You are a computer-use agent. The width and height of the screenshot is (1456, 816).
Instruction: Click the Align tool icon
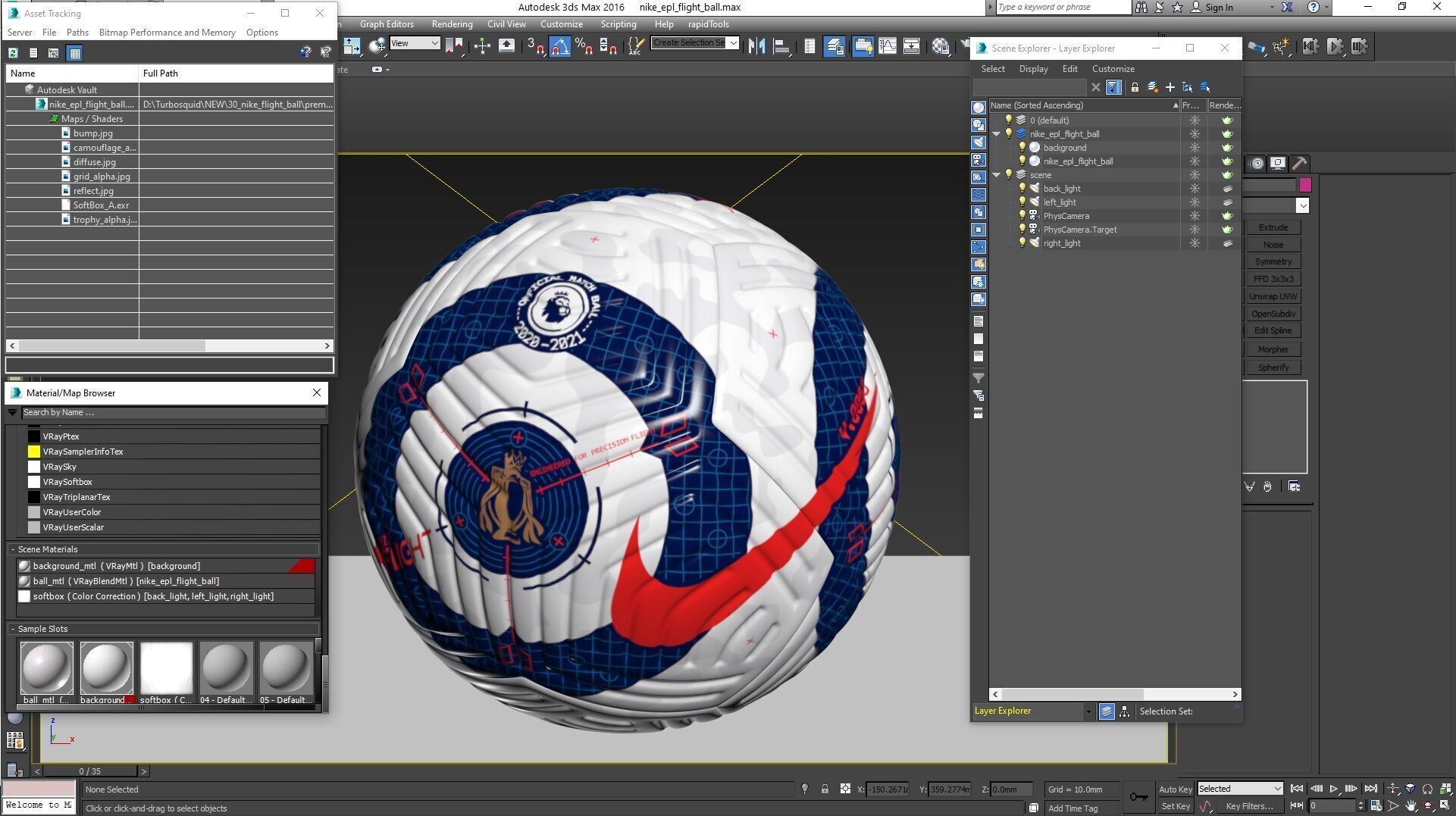[x=781, y=46]
